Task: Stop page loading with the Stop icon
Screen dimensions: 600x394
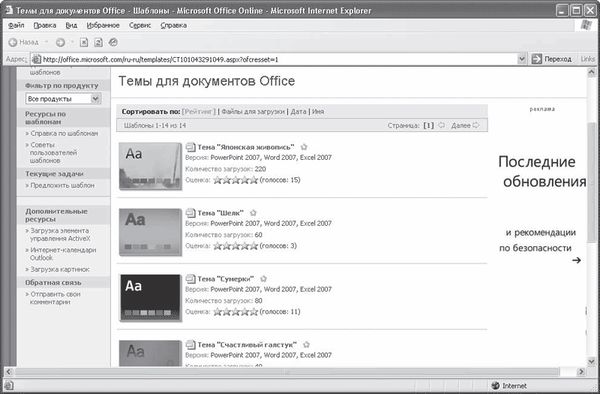Action: click(x=84, y=42)
